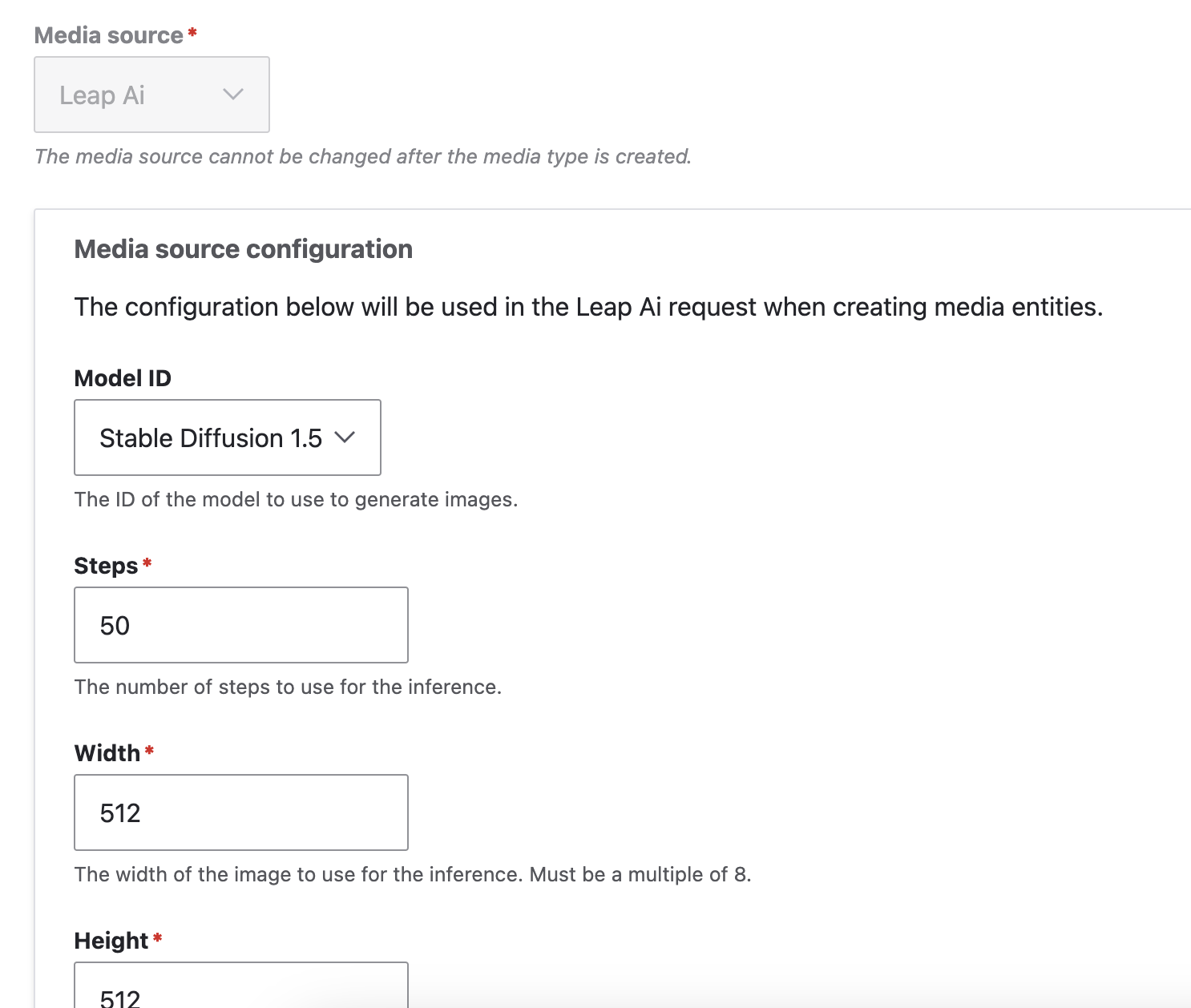Click the Model ID field label
The height and width of the screenshot is (1008, 1191).
coord(123,377)
